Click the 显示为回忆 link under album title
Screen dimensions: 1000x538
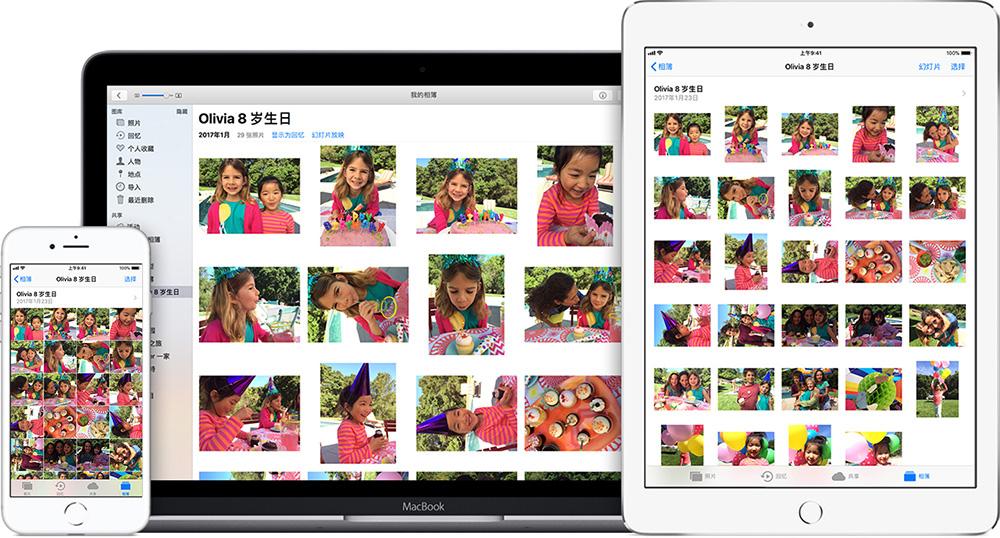coord(288,135)
